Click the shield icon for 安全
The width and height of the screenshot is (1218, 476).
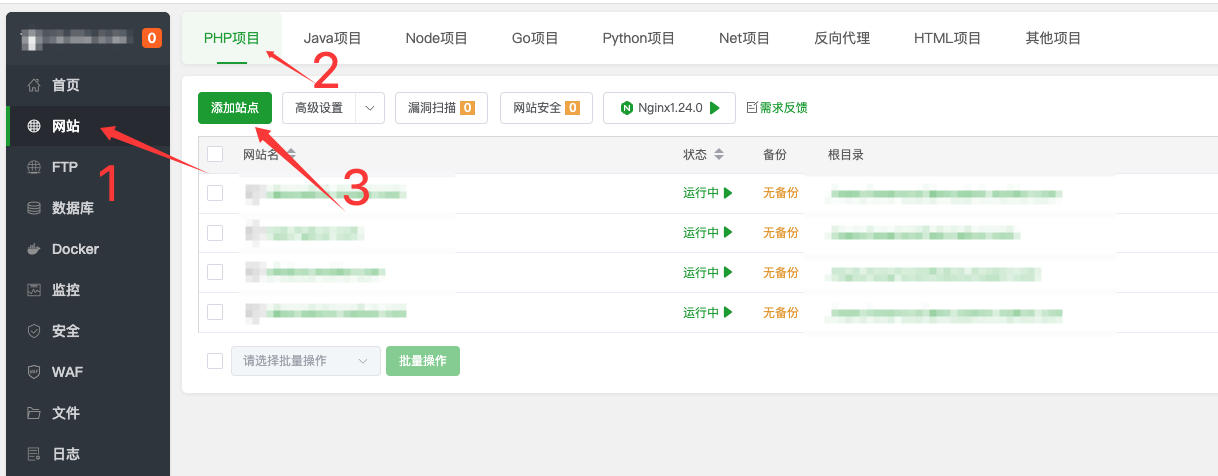34,331
